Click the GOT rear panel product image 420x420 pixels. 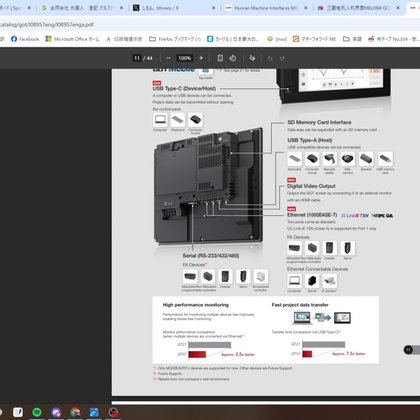pyautogui.click(x=208, y=186)
